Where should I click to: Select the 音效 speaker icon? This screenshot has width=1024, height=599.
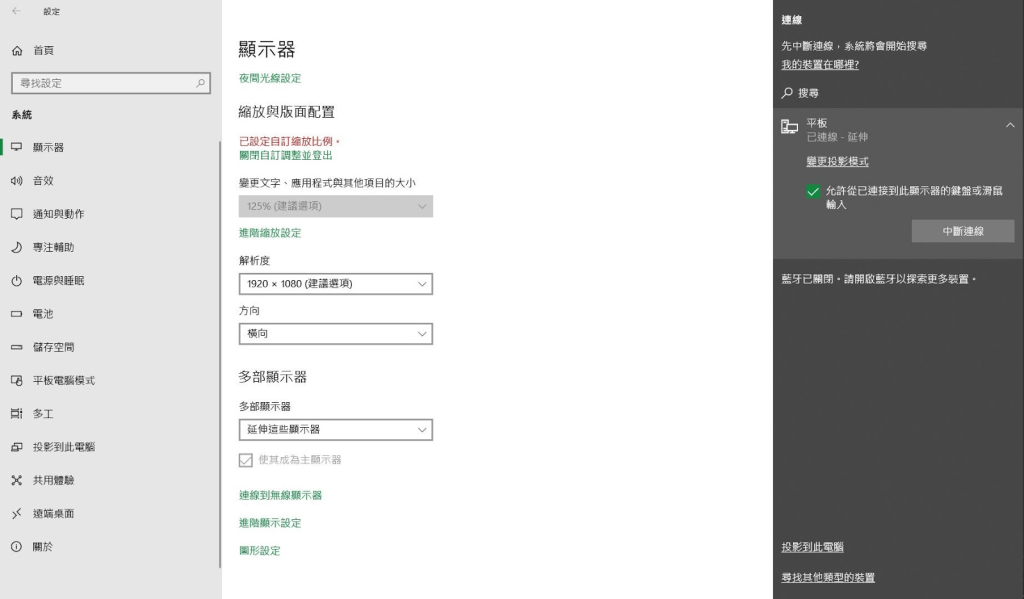coord(16,181)
